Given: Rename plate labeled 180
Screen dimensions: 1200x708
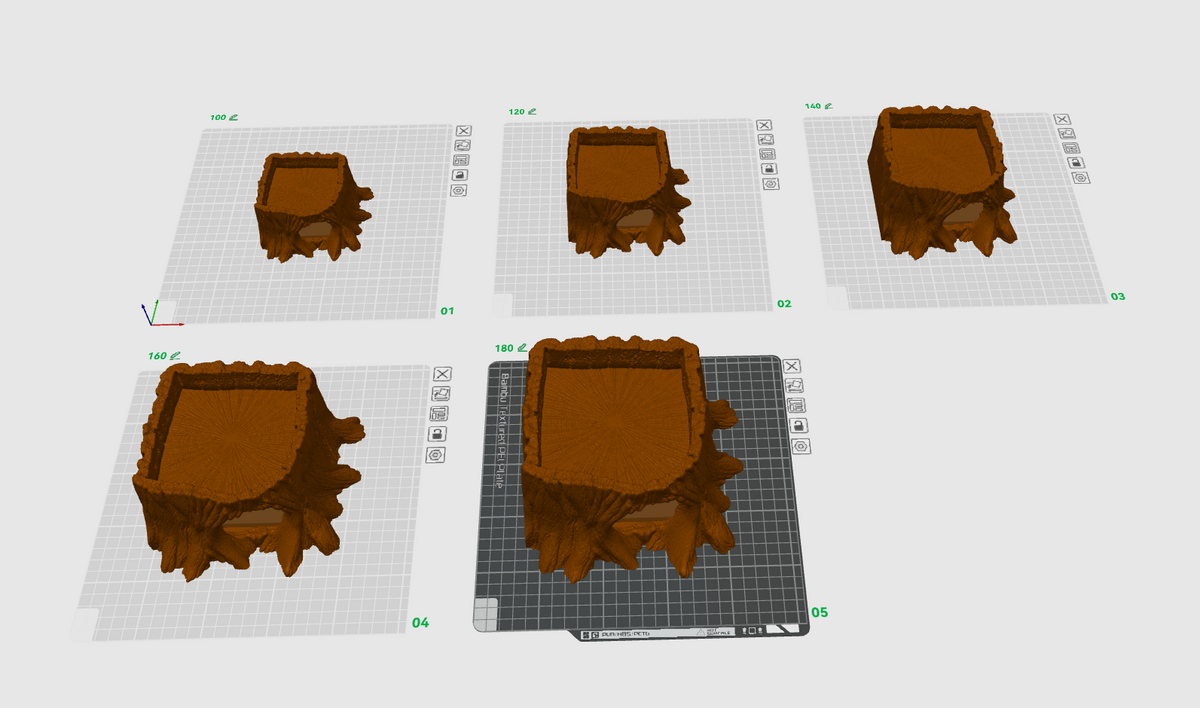Looking at the screenshot, I should click(x=522, y=347).
